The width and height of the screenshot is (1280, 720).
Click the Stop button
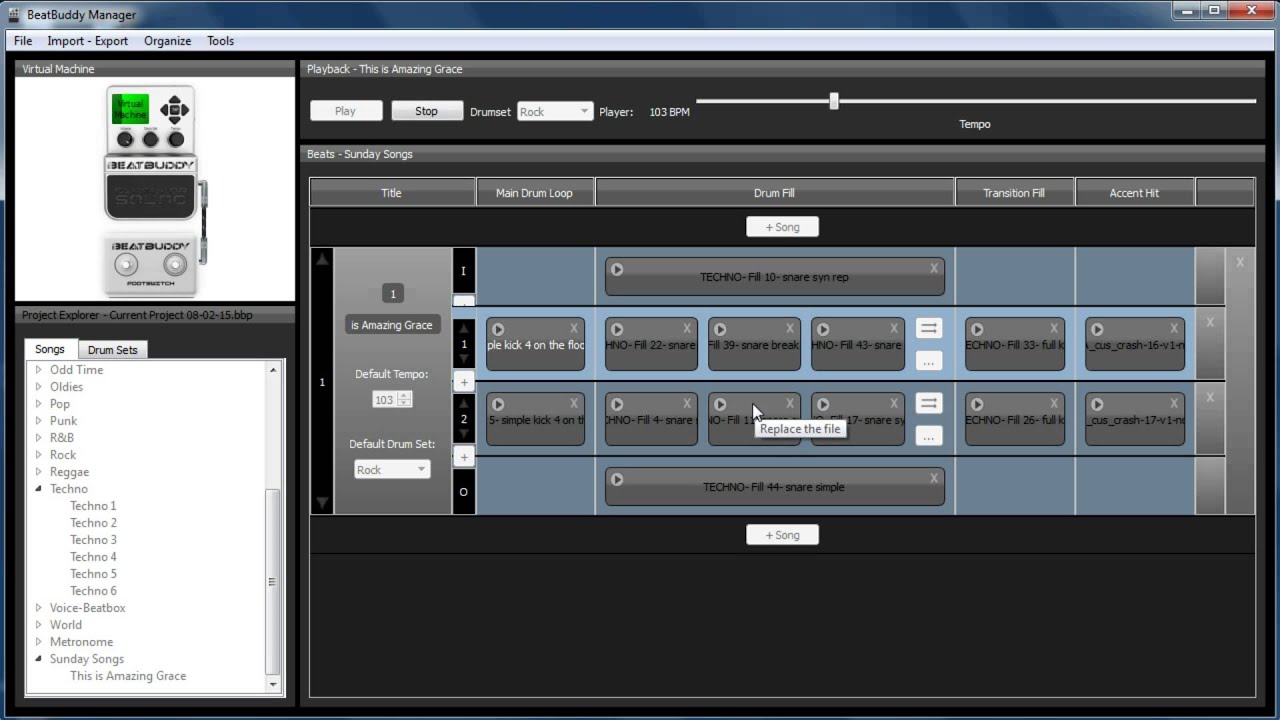pos(427,111)
